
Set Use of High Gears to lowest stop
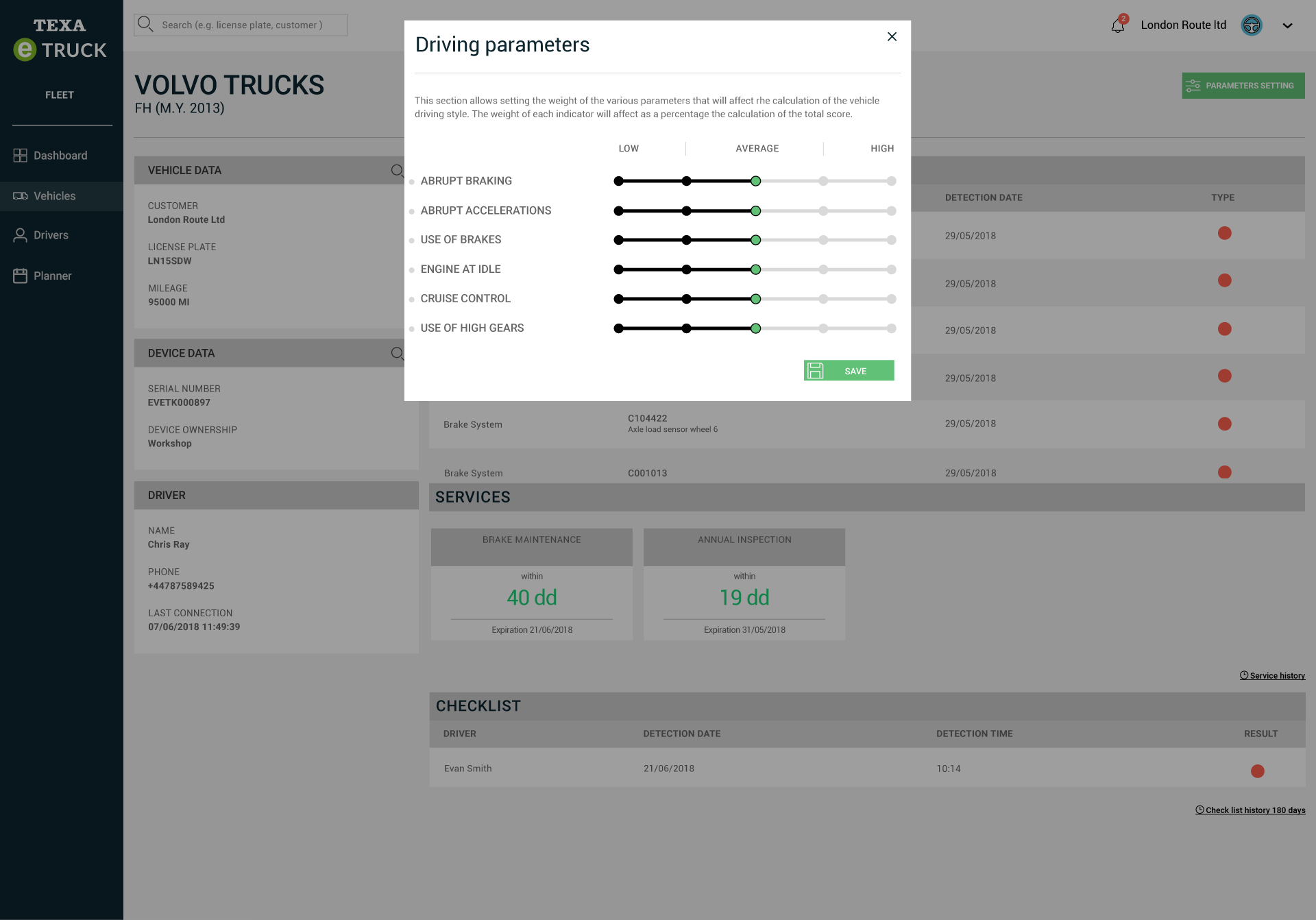click(x=619, y=328)
